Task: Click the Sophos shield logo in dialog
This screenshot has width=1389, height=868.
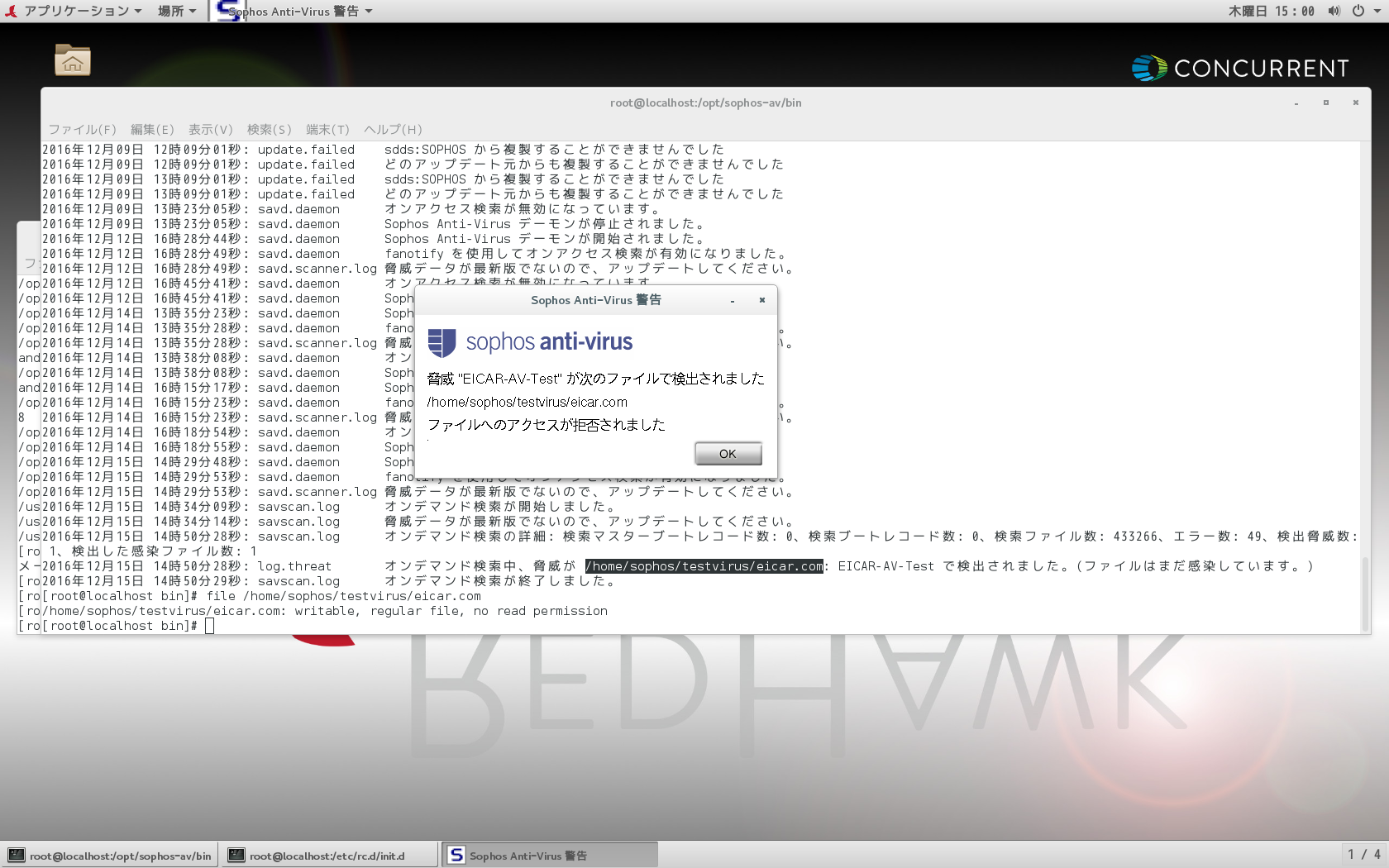Action: click(x=442, y=342)
